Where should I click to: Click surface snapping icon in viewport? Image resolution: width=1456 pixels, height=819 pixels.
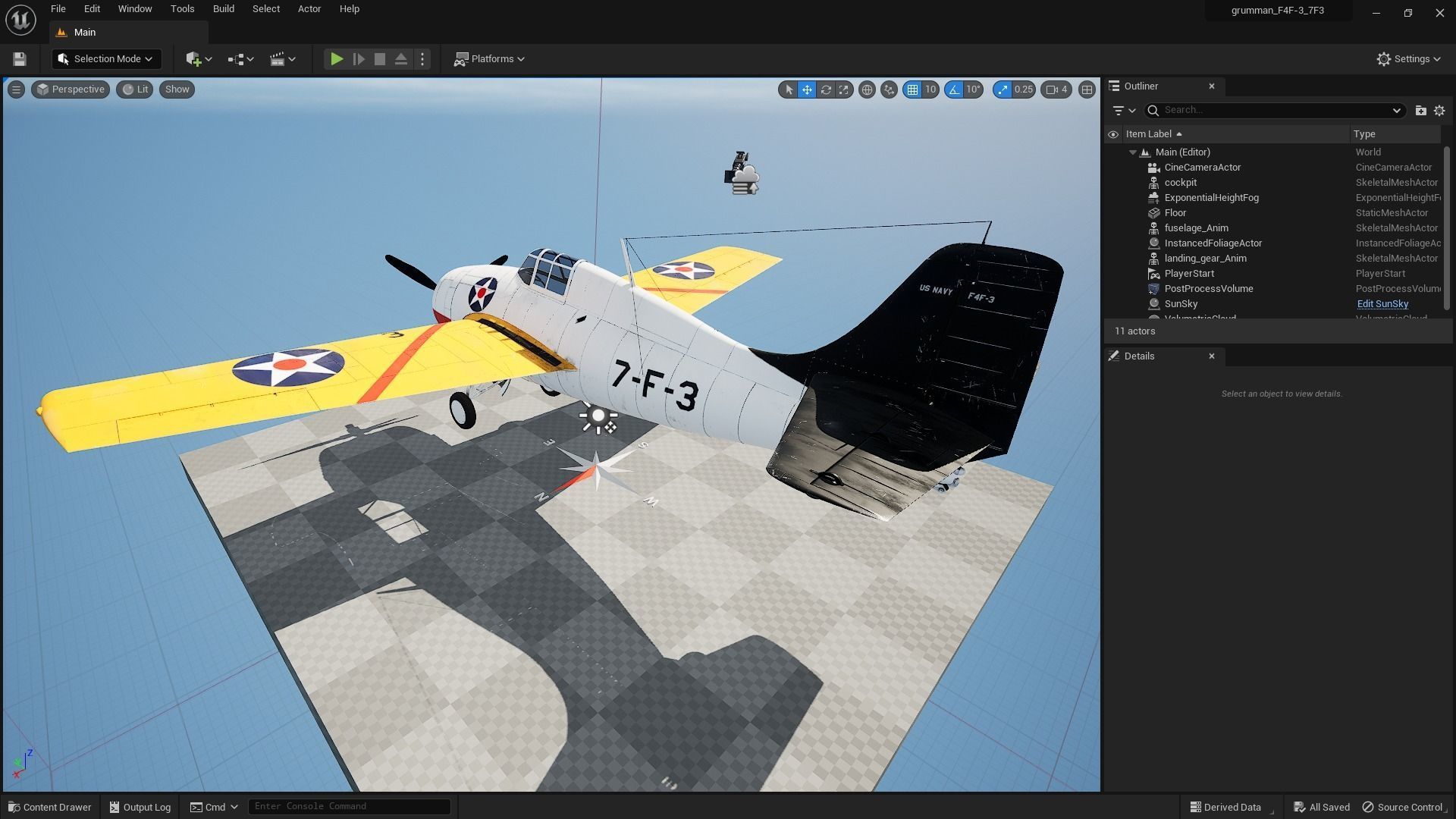pos(889,89)
